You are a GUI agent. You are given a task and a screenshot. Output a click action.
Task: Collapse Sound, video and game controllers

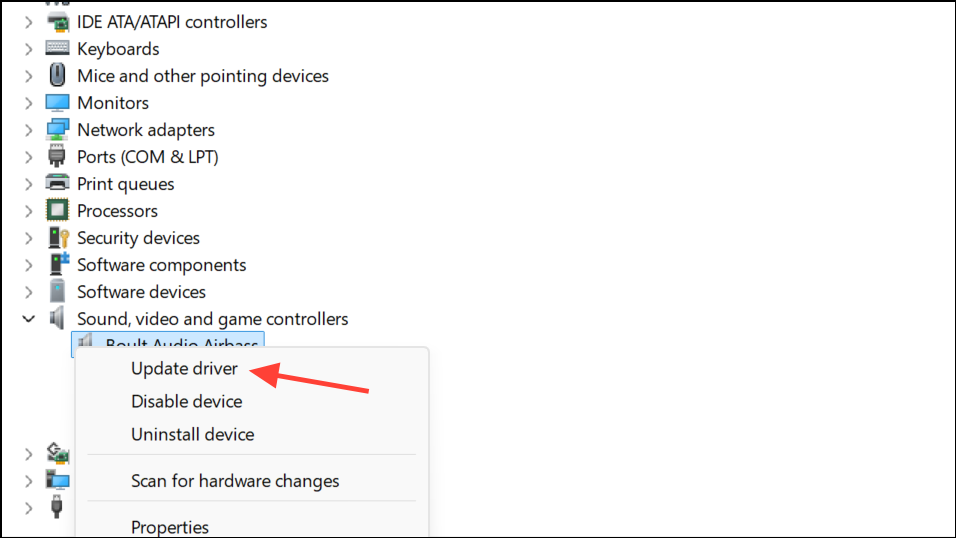pyautogui.click(x=29, y=319)
